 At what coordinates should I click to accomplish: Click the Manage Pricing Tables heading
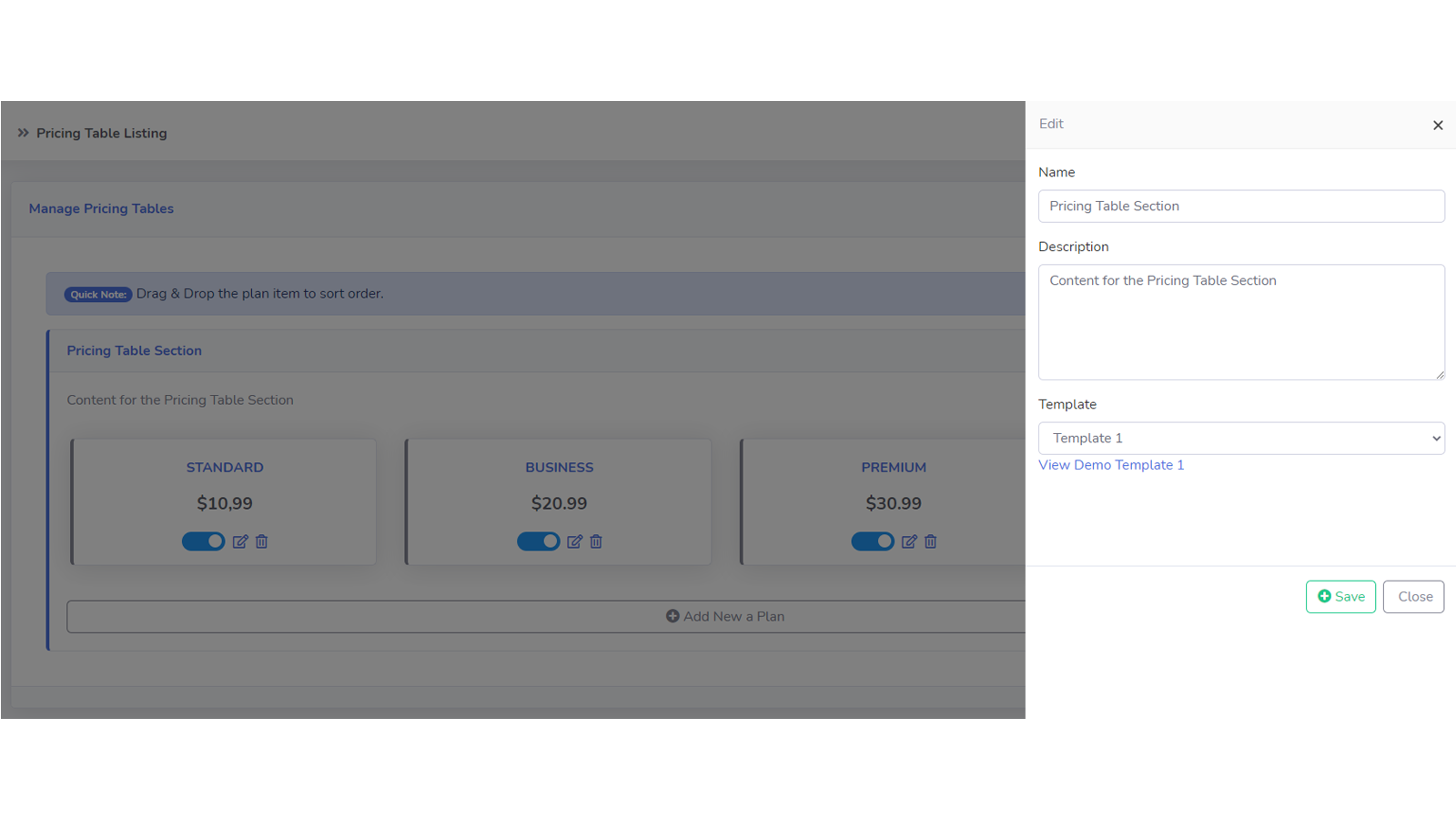click(x=100, y=208)
